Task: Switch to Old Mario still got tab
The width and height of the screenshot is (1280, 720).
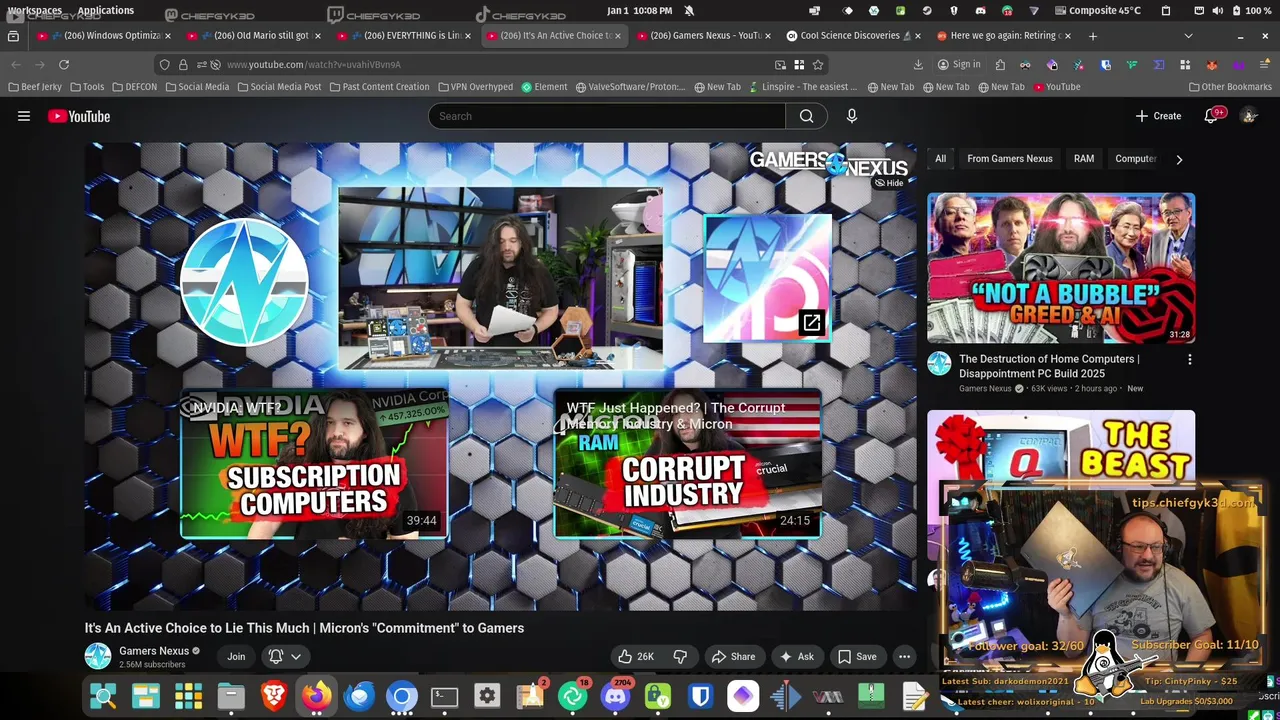Action: pos(254,35)
